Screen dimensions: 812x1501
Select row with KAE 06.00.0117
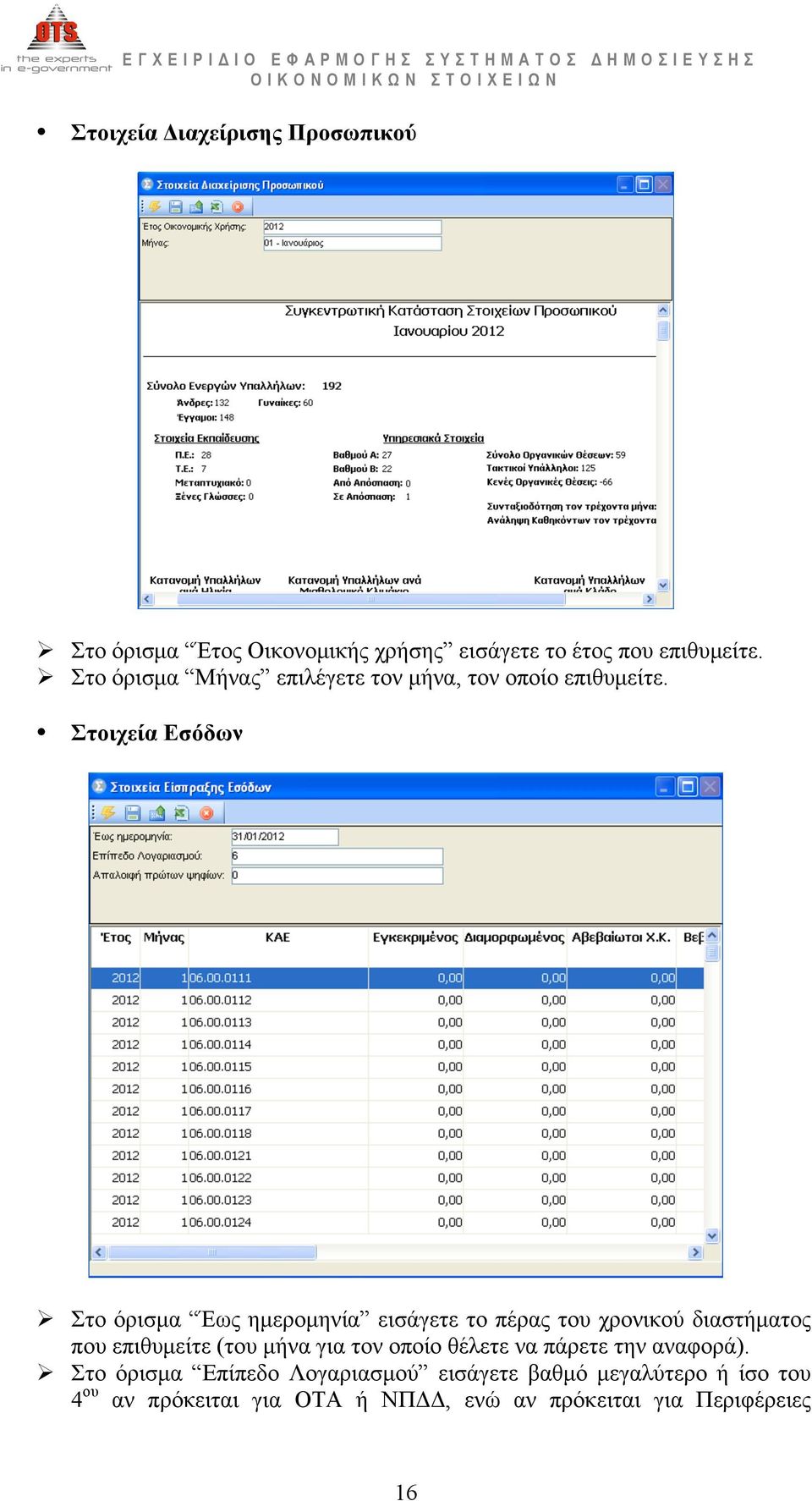point(398,1111)
